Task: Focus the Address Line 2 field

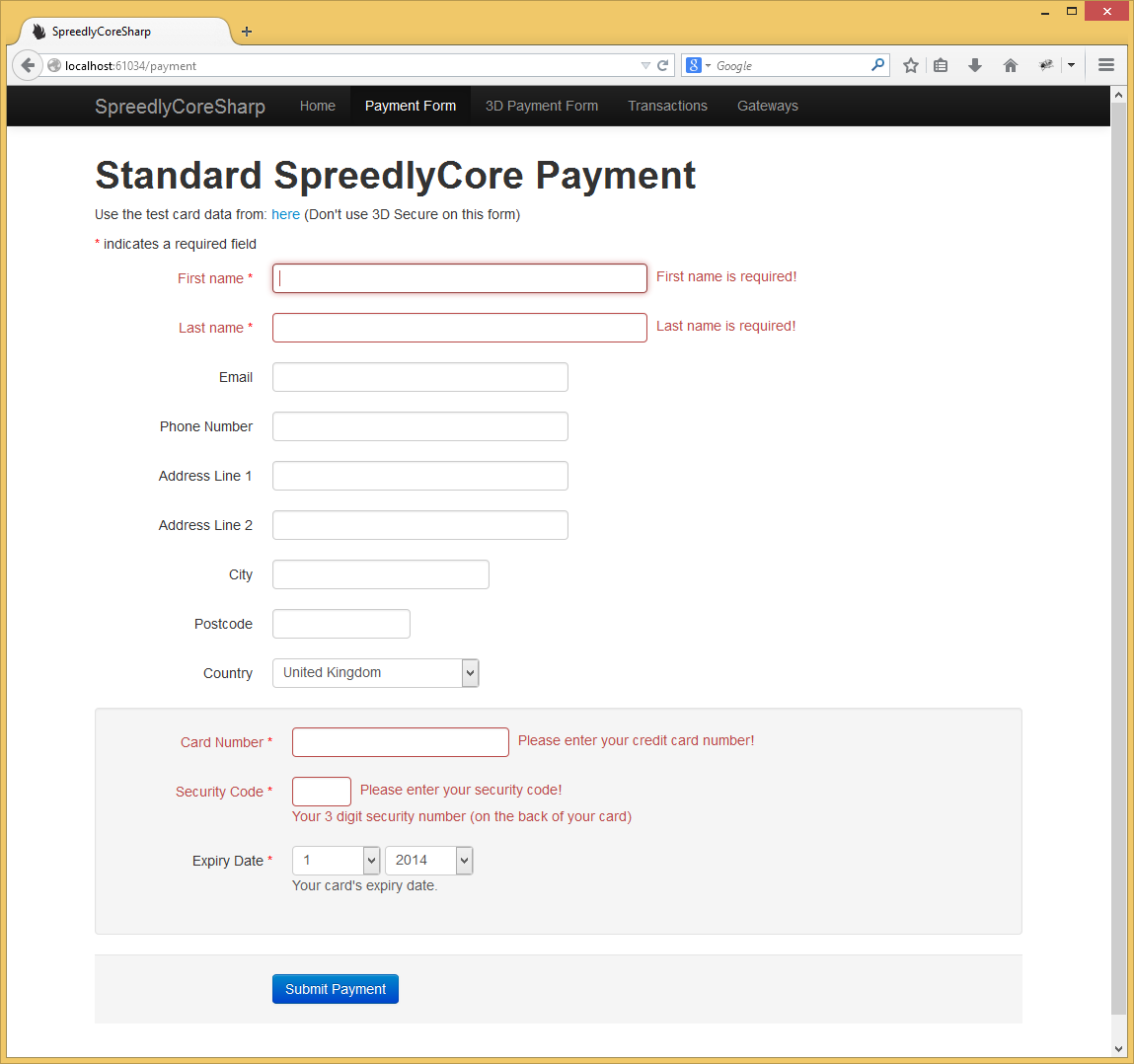Action: point(420,525)
